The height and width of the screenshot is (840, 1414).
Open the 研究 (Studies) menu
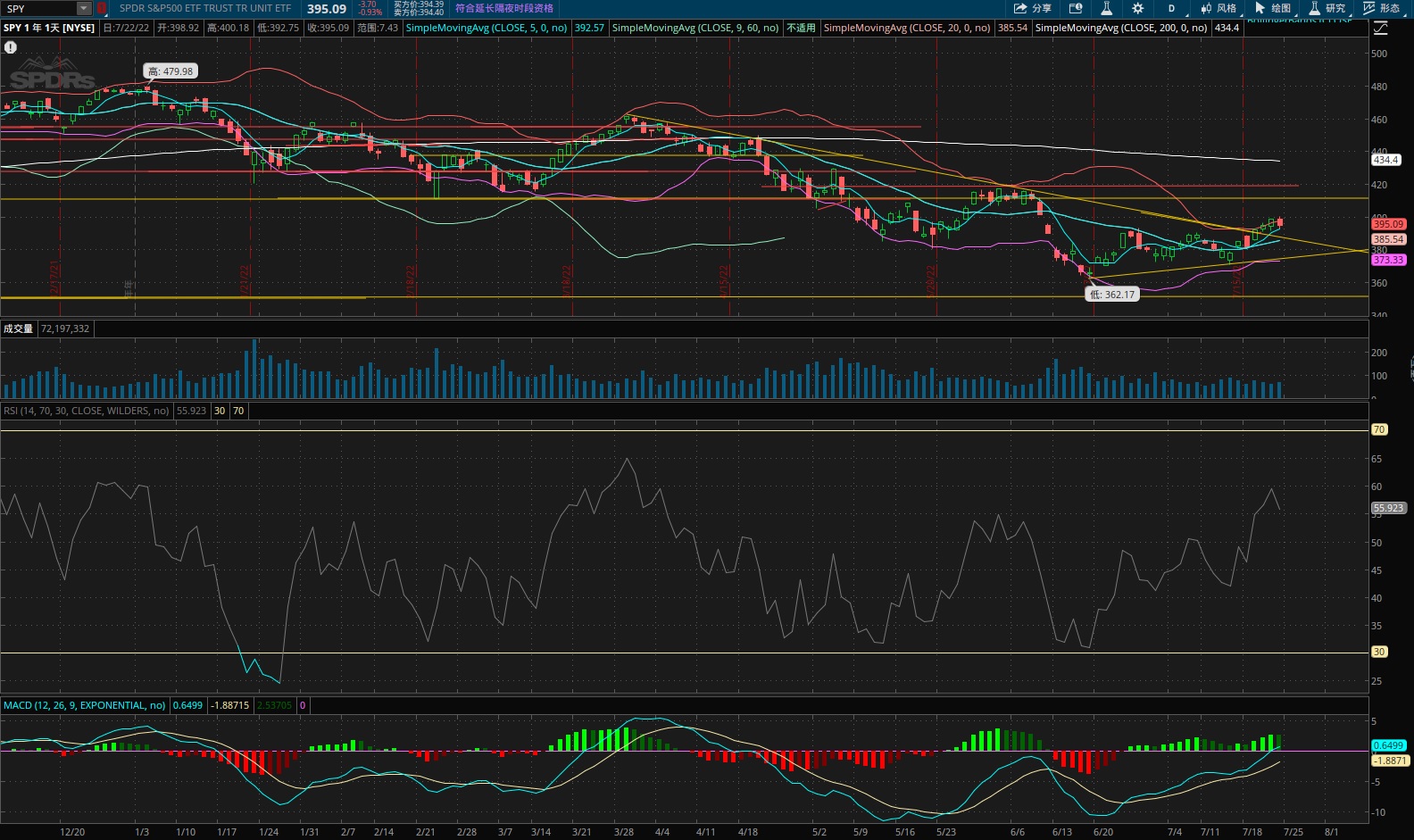pyautogui.click(x=1327, y=8)
